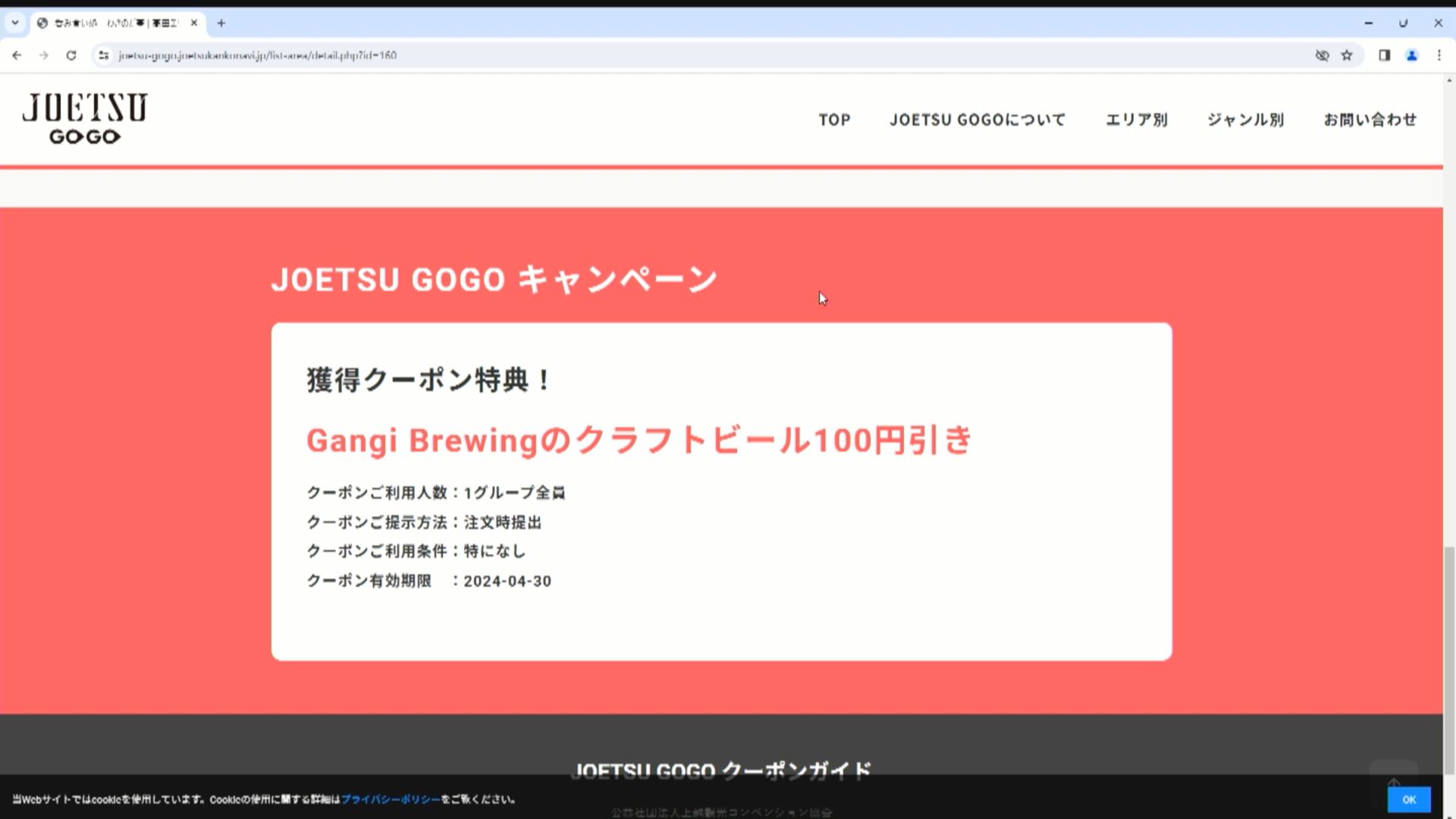
Task: Click the クーポンご利用条件 line
Action: pos(416,551)
